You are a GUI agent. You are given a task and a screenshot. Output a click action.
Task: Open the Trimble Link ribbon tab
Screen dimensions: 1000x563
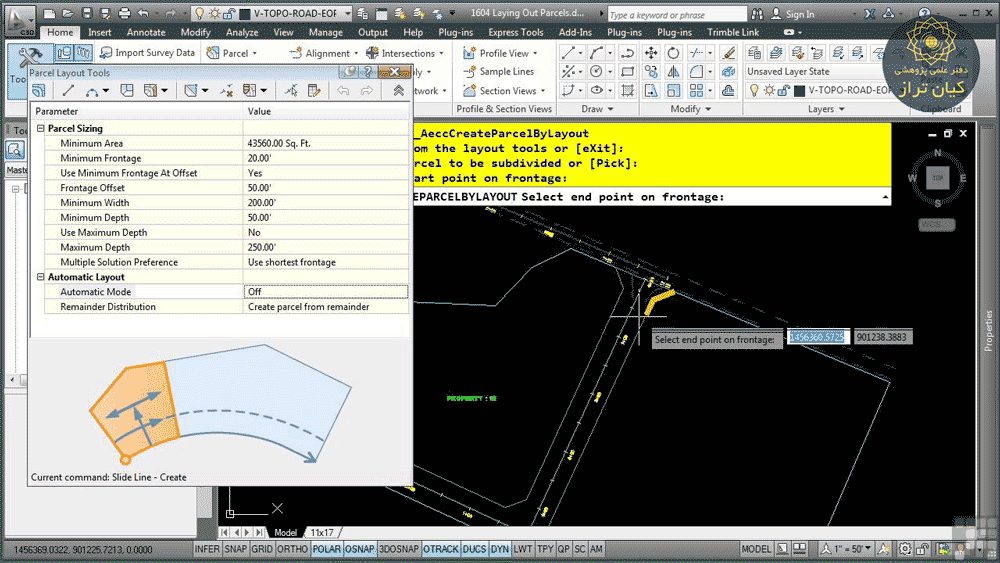click(x=733, y=32)
